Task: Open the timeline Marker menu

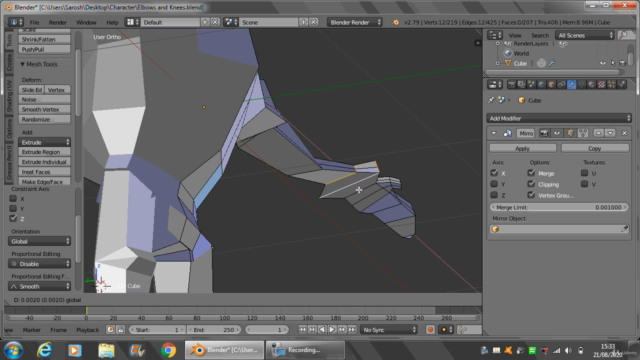Action: (x=31, y=330)
